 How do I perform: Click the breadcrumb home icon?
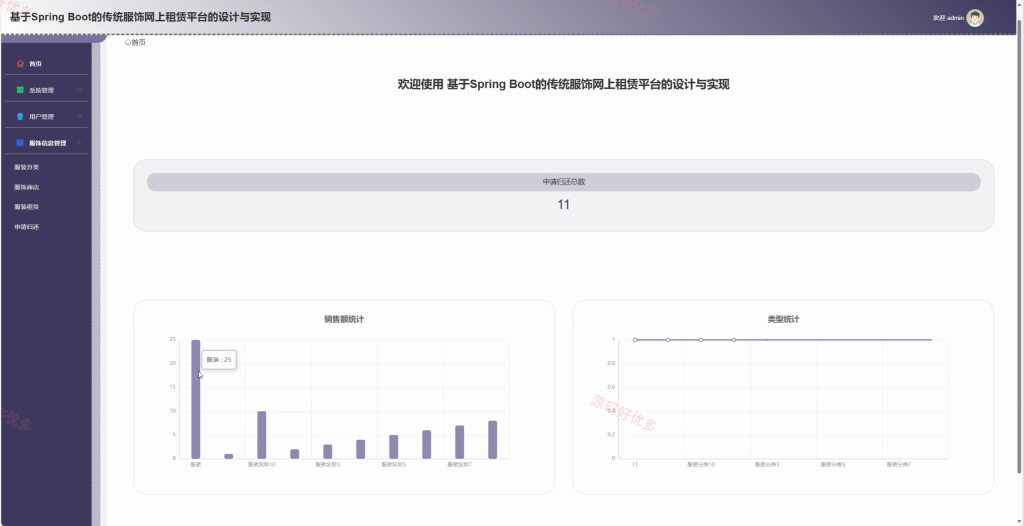pyautogui.click(x=128, y=42)
